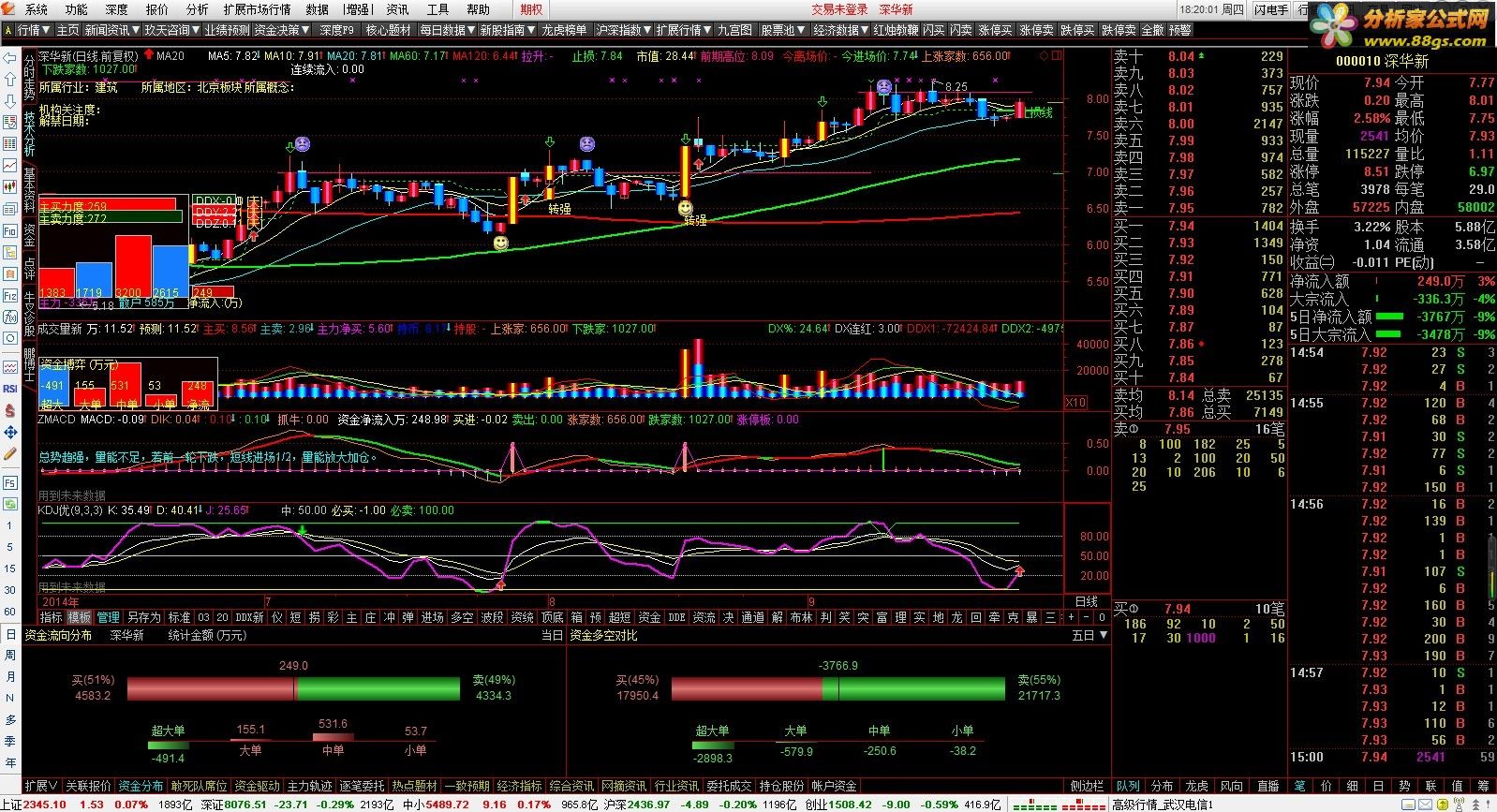Screen dimensions: 1497x812
Task: Expand the 沪深指数 dropdown
Action: click(x=623, y=30)
